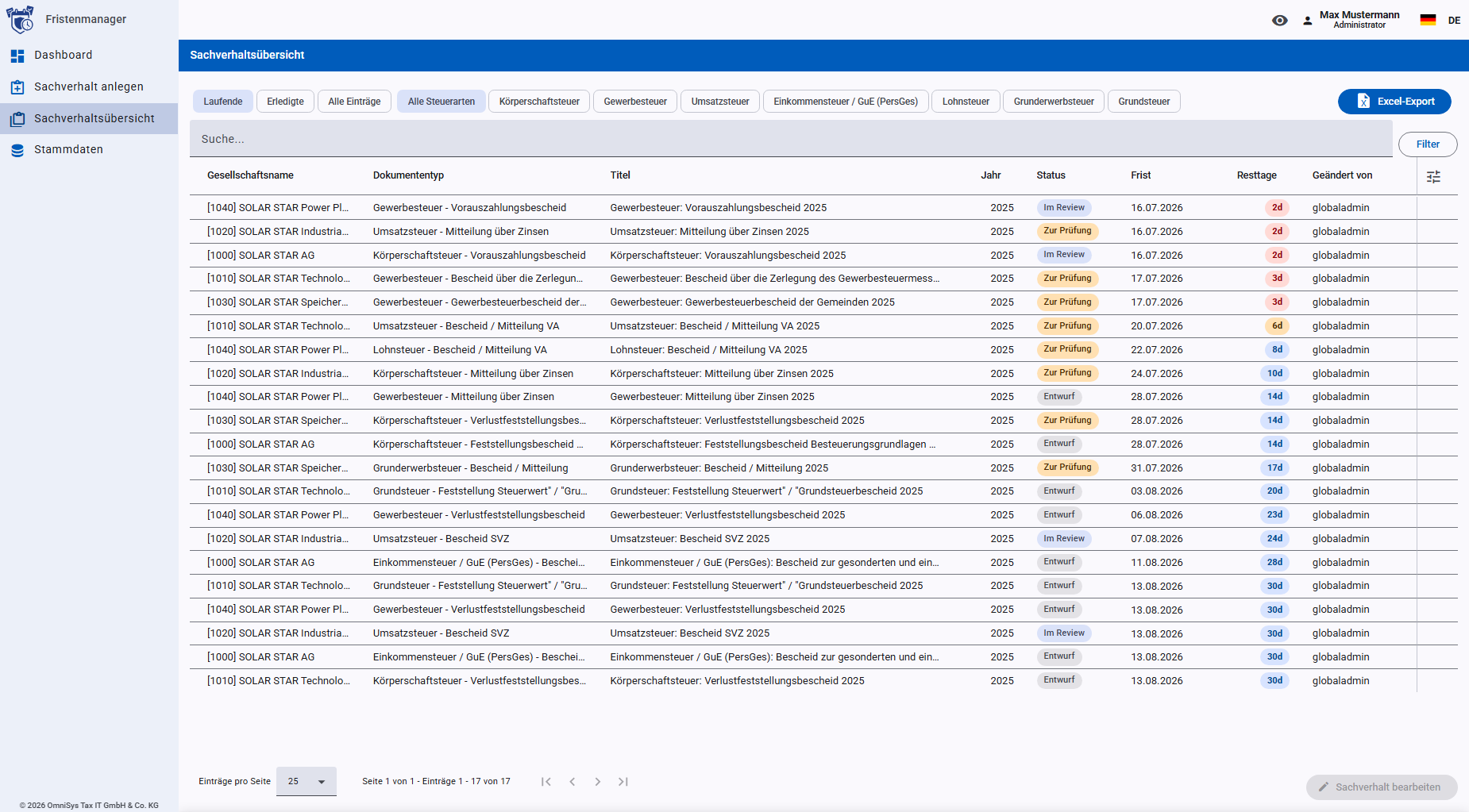The height and width of the screenshot is (812, 1469).
Task: Jump to last page of results
Action: (x=623, y=782)
